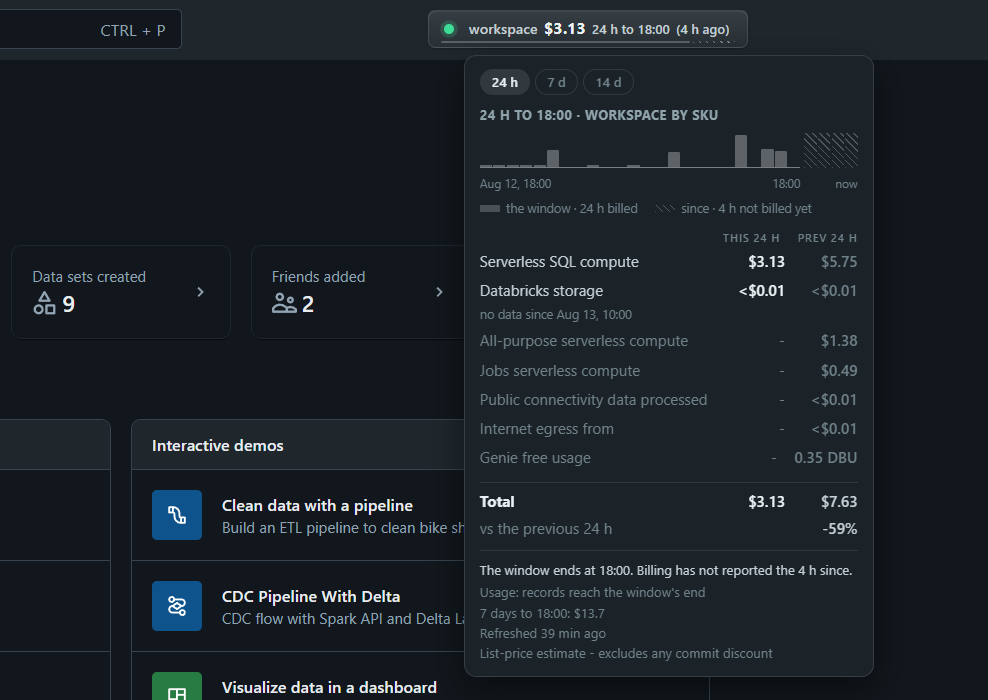
Task: Click the Serverless SQL compute row
Action: (668, 261)
